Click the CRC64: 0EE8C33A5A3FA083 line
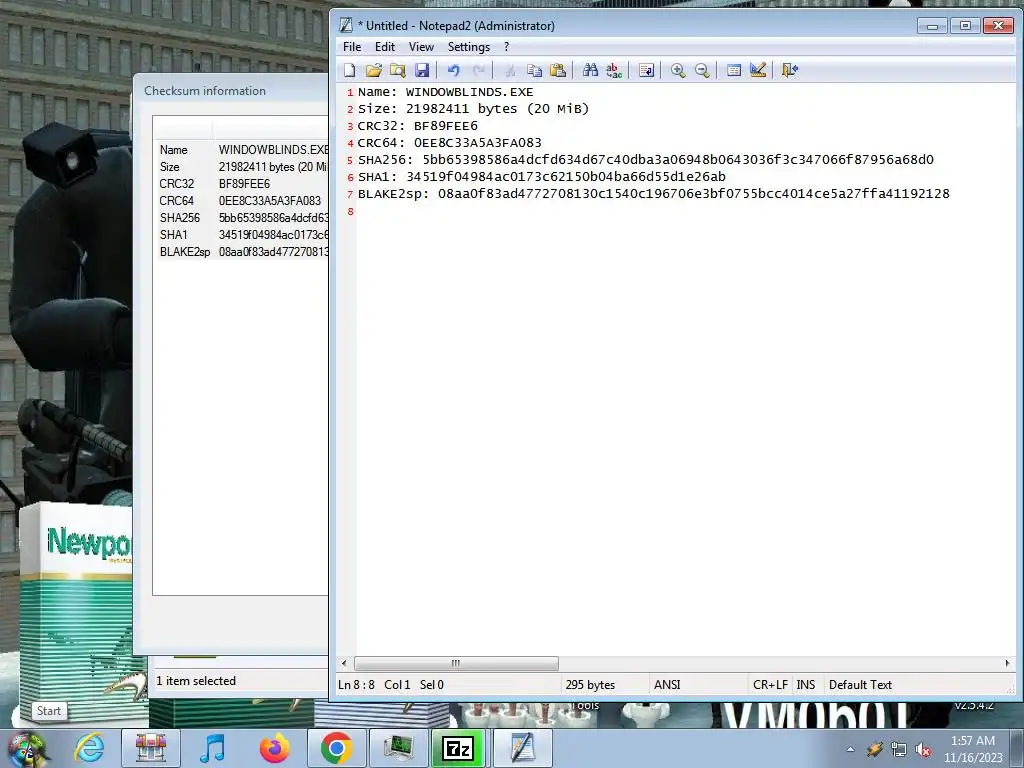Viewport: 1024px width, 768px height. point(449,143)
